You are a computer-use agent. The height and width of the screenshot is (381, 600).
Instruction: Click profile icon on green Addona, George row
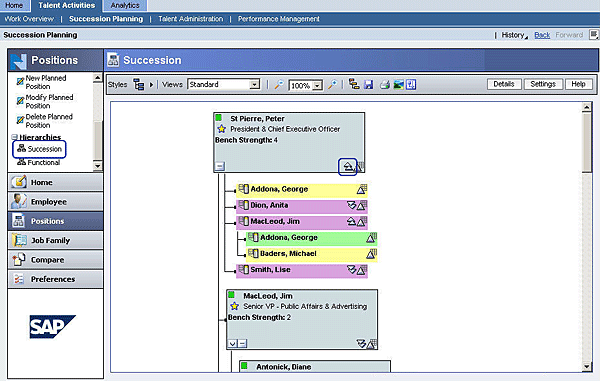click(x=372, y=238)
